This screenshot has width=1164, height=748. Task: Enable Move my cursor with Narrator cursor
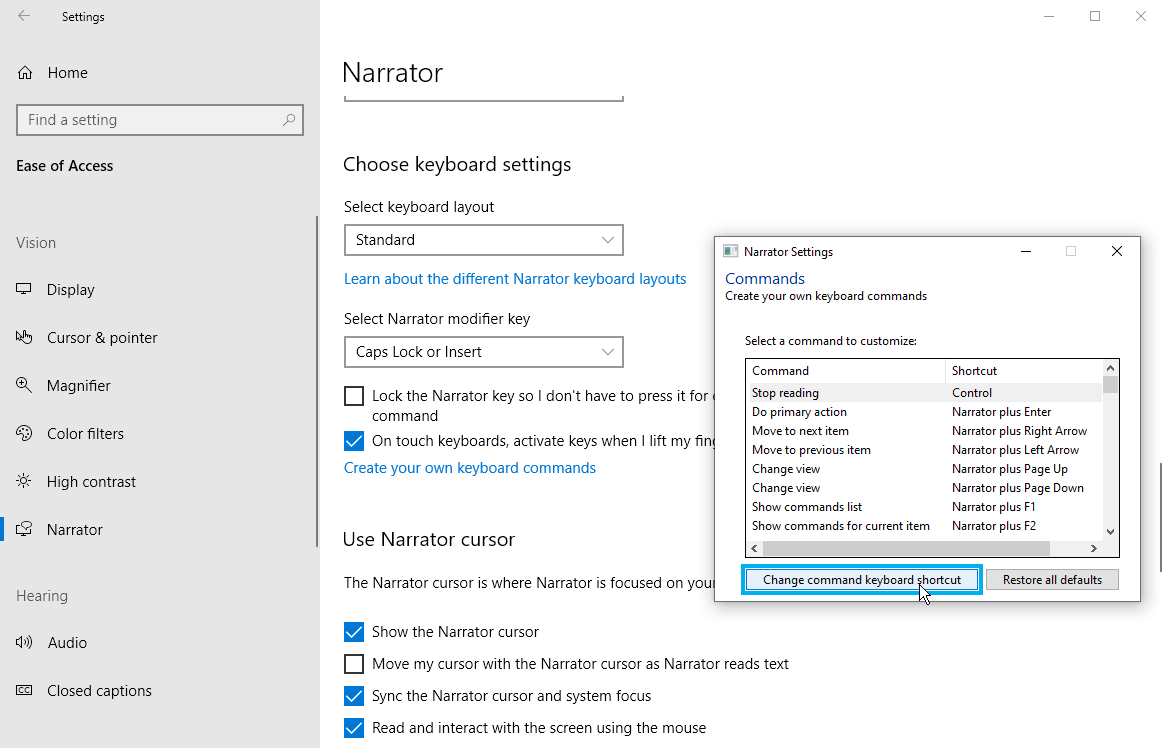pyautogui.click(x=354, y=663)
